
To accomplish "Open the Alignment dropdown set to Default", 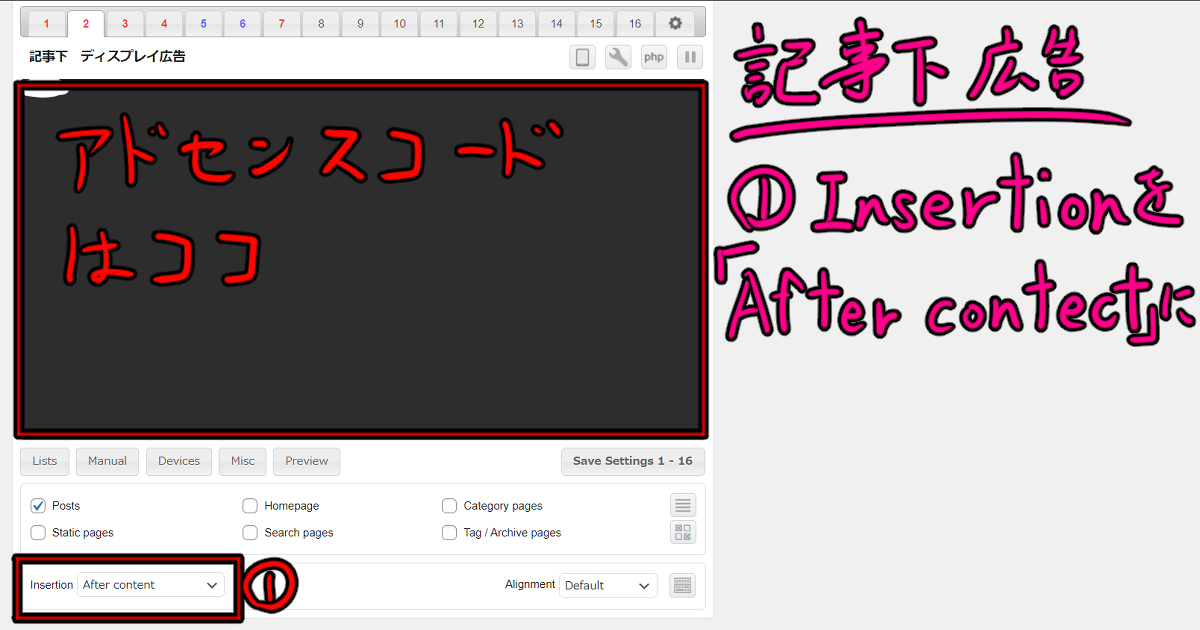I will [x=608, y=584].
